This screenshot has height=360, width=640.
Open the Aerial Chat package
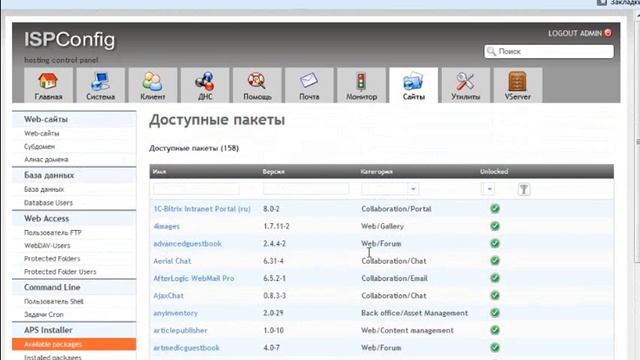pos(172,261)
